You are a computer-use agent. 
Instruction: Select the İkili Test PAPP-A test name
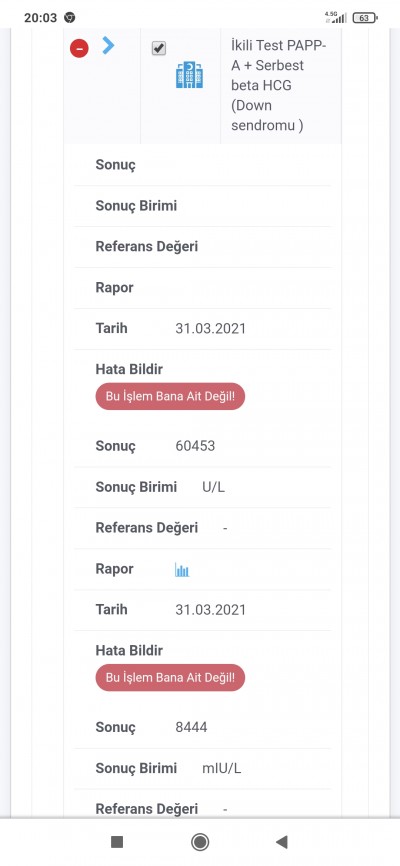tap(278, 86)
